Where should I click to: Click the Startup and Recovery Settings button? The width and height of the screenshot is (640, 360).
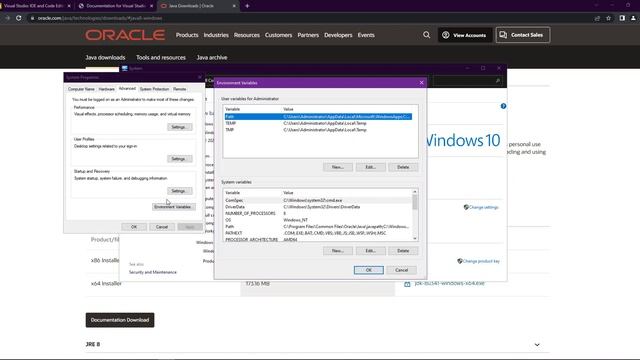coord(179,191)
